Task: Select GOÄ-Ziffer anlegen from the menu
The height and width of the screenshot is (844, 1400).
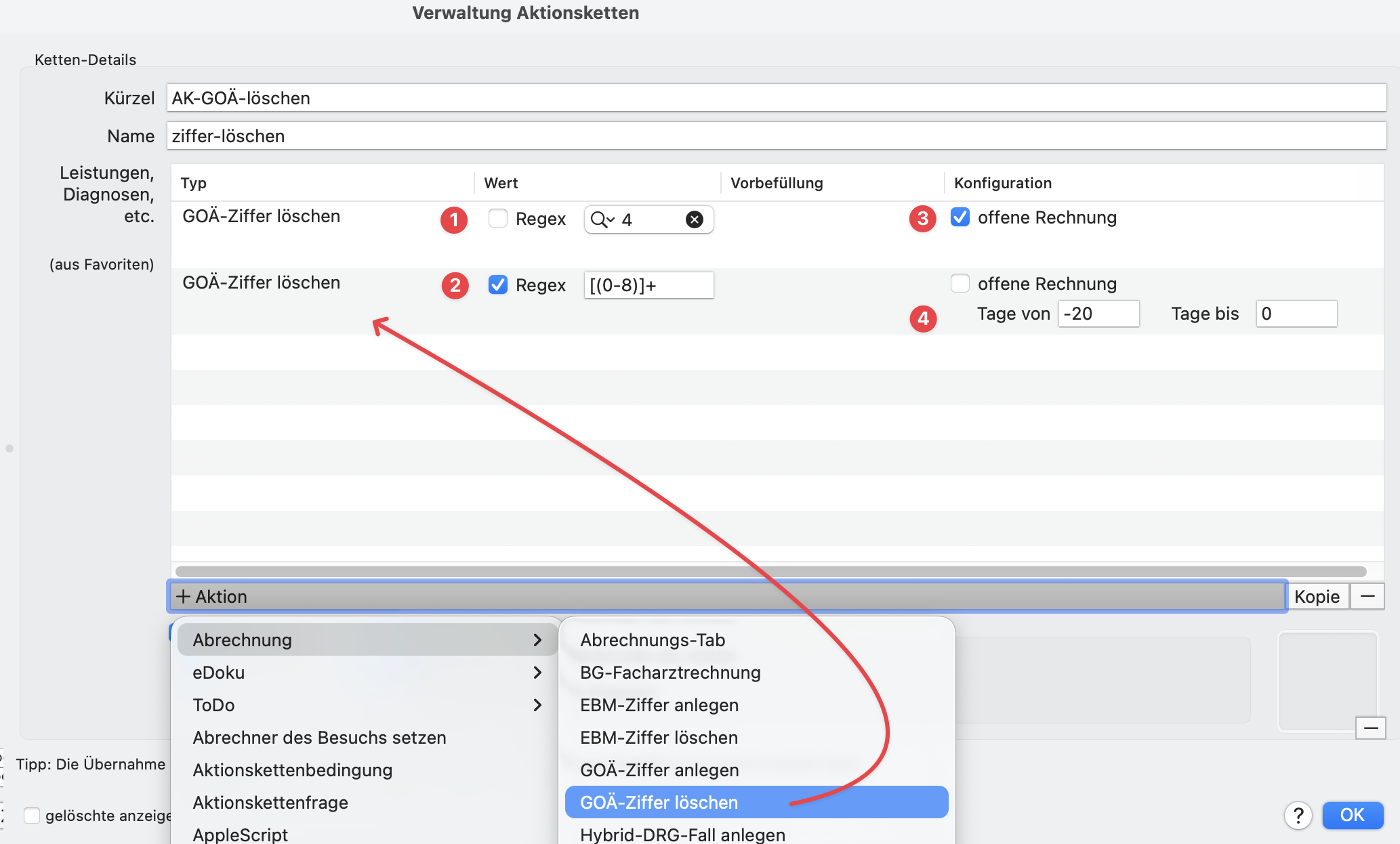Action: (658, 769)
